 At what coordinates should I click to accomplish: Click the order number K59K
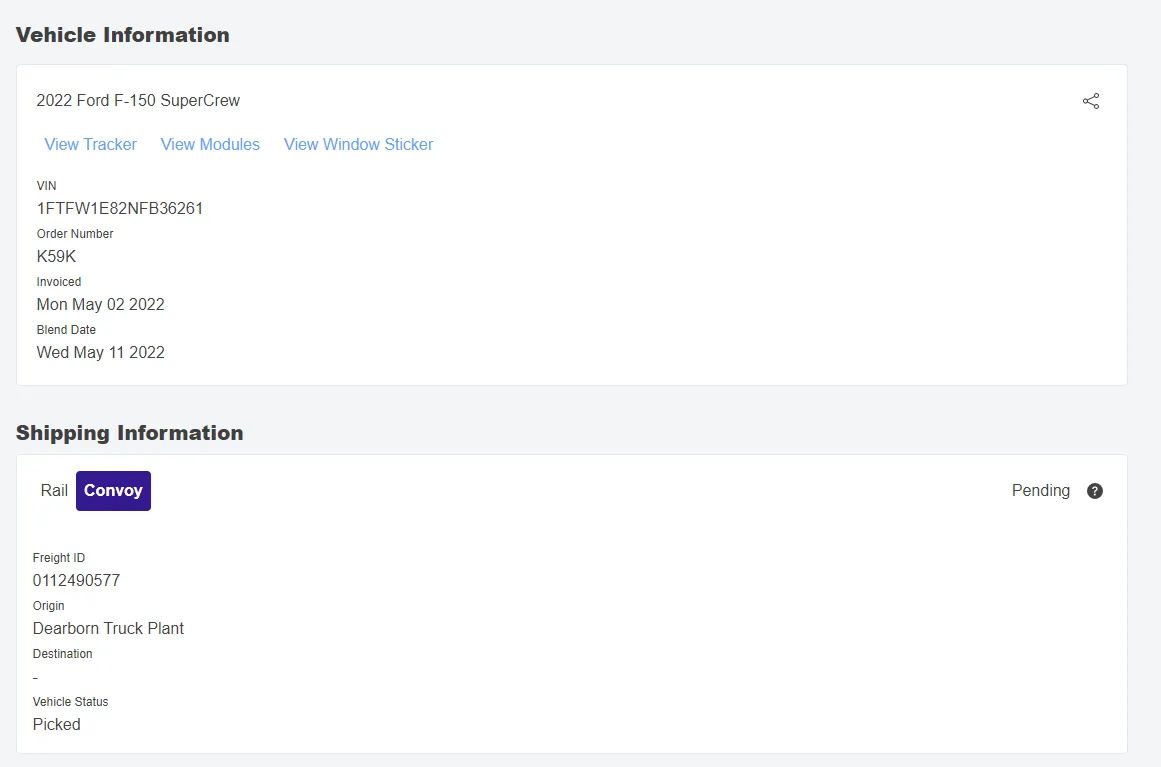pos(56,256)
